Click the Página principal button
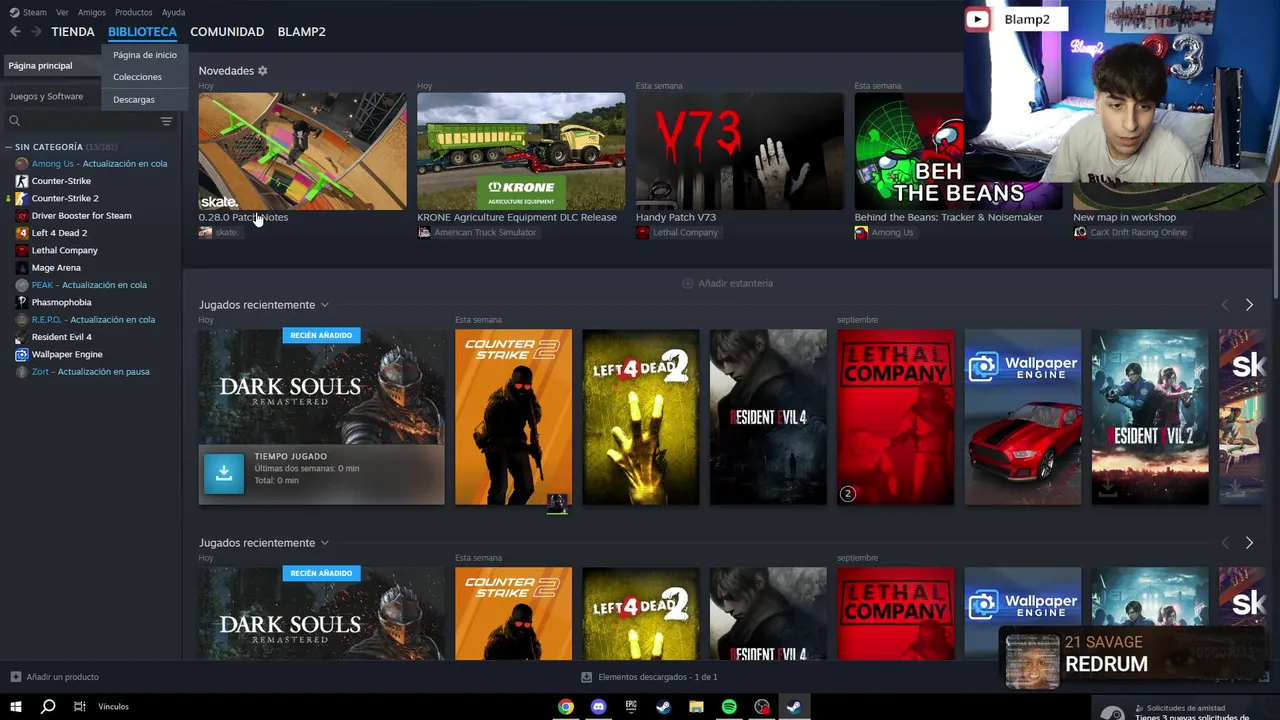This screenshot has height=720, width=1280. click(52, 65)
